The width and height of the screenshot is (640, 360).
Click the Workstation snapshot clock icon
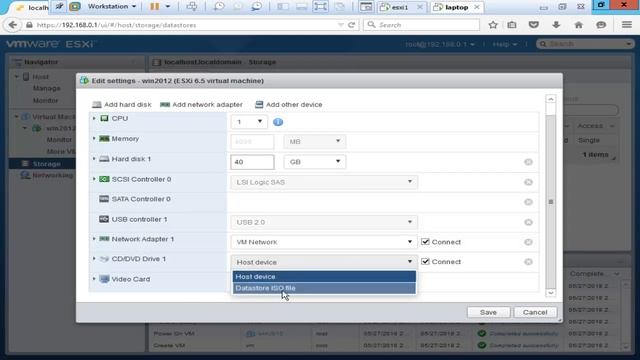pos(219,7)
